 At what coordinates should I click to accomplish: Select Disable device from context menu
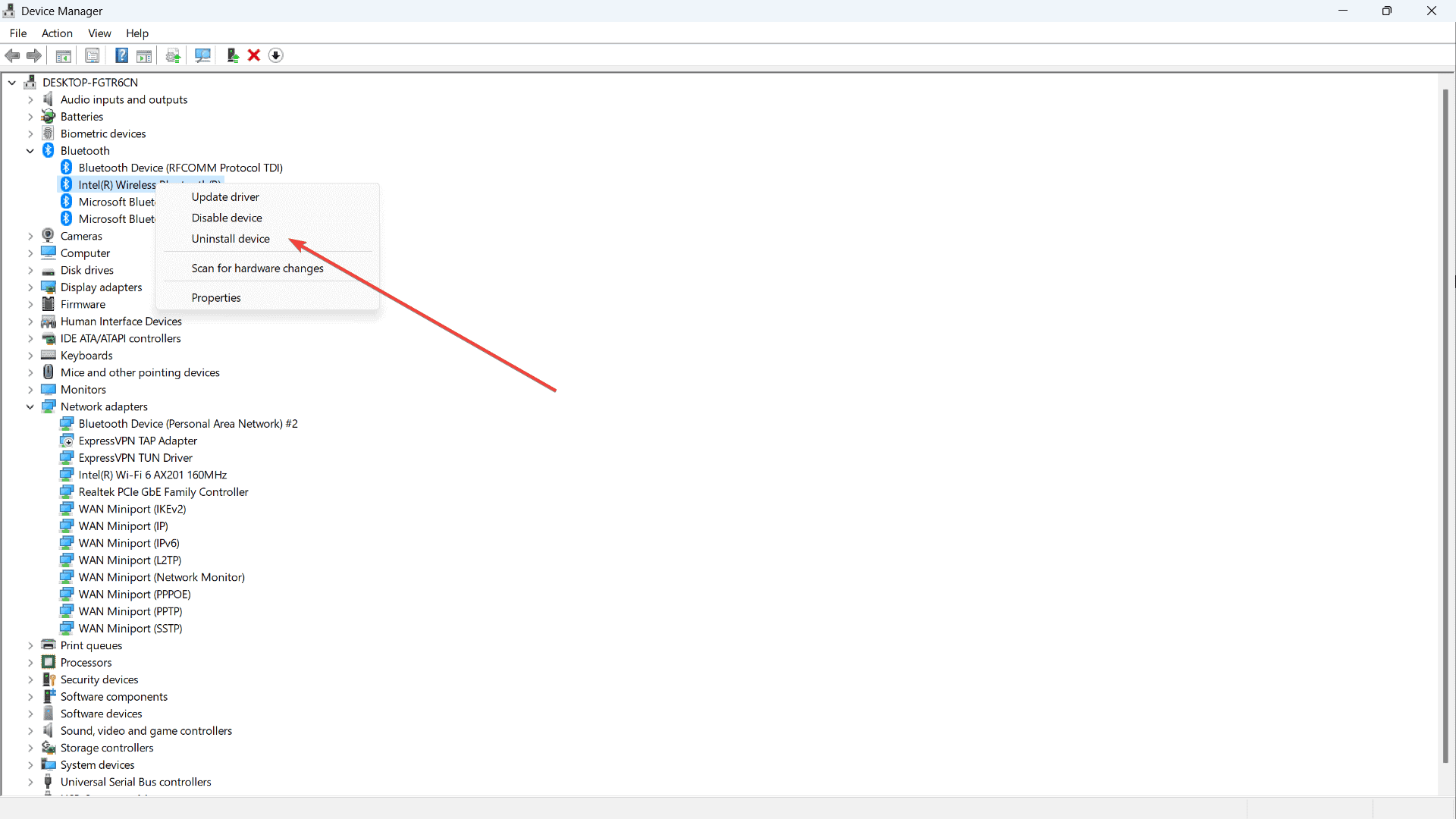pos(227,218)
